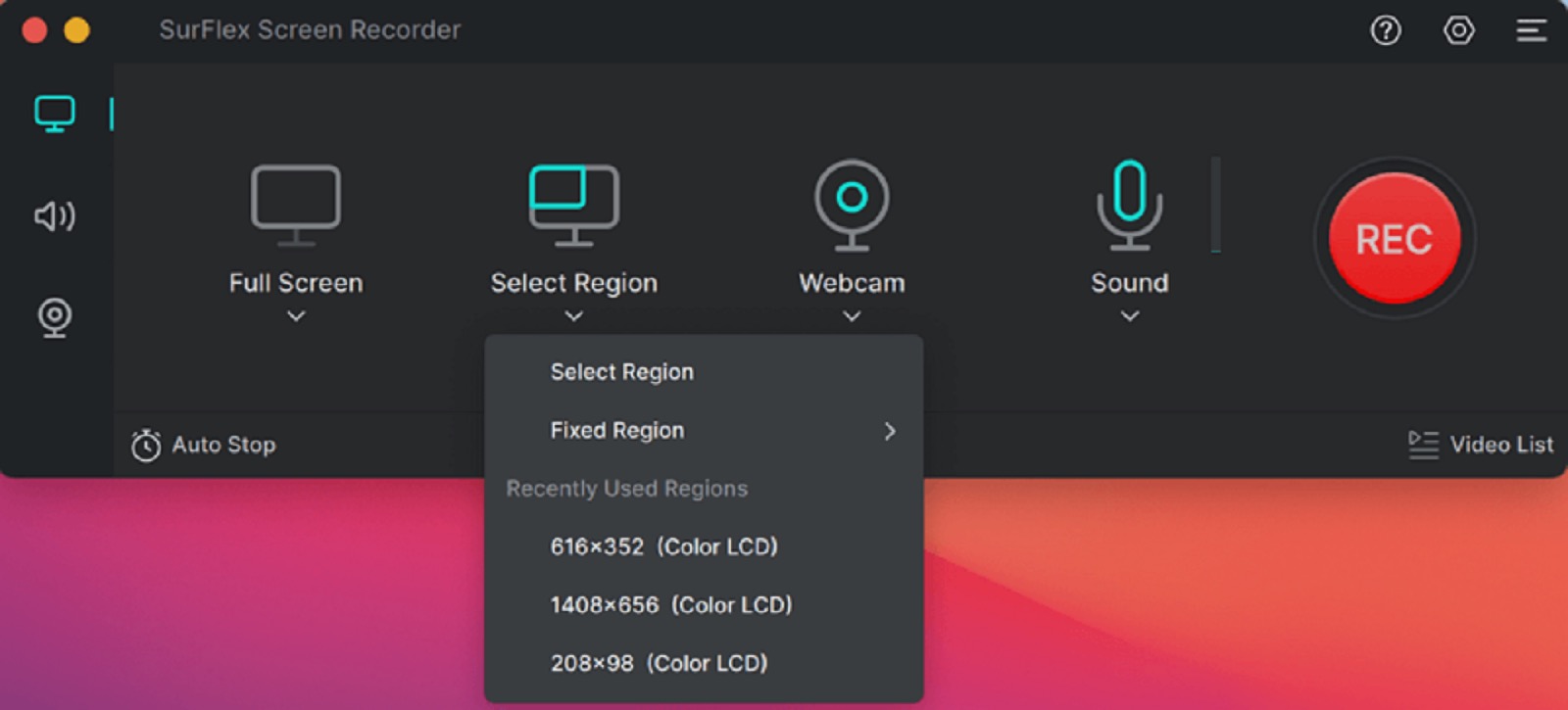
Task: Open the Auto Stop text link
Action: (x=223, y=445)
